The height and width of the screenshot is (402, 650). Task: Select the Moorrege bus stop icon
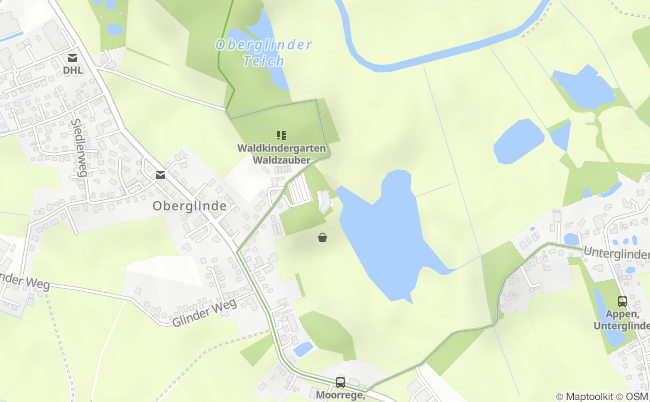[340, 383]
